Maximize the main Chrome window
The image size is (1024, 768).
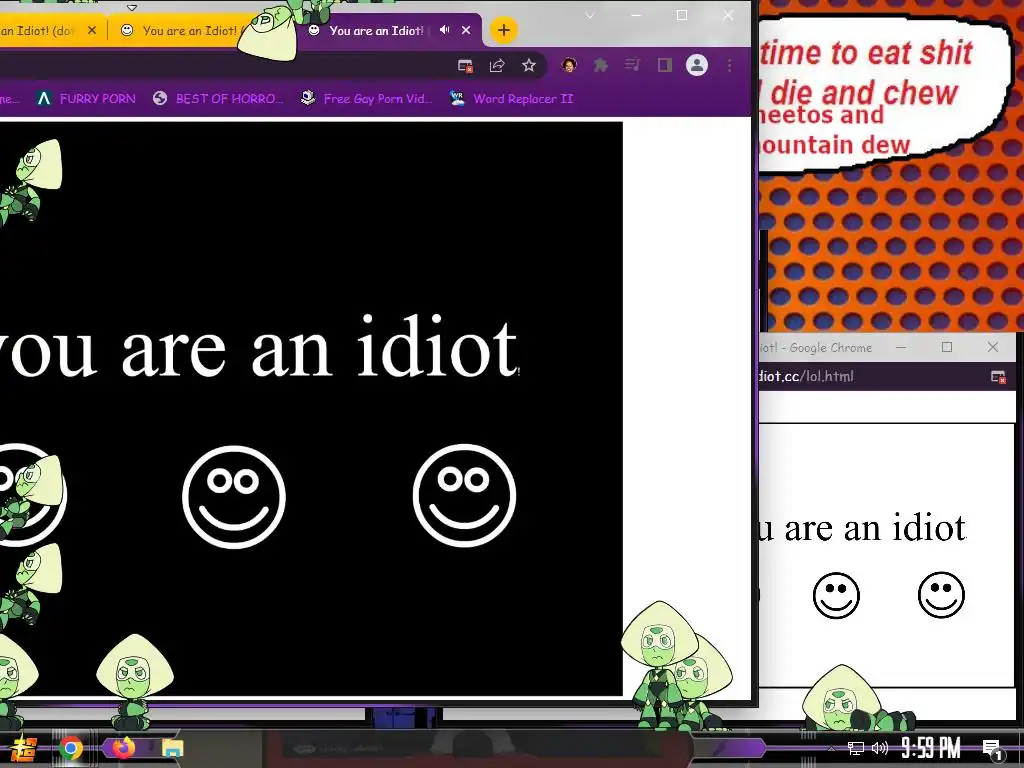pos(682,15)
